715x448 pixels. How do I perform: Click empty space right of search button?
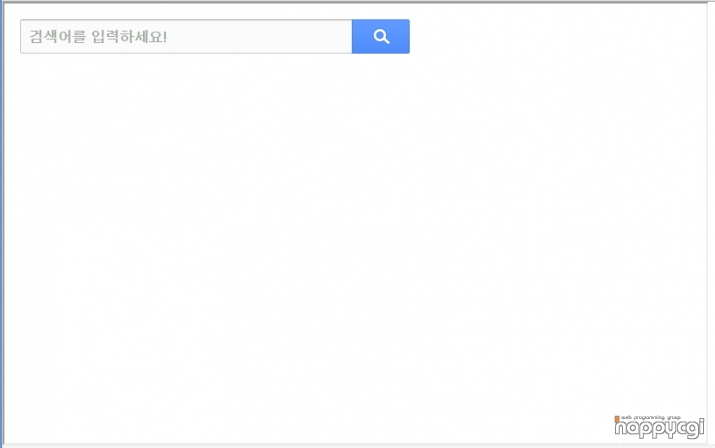(556, 36)
